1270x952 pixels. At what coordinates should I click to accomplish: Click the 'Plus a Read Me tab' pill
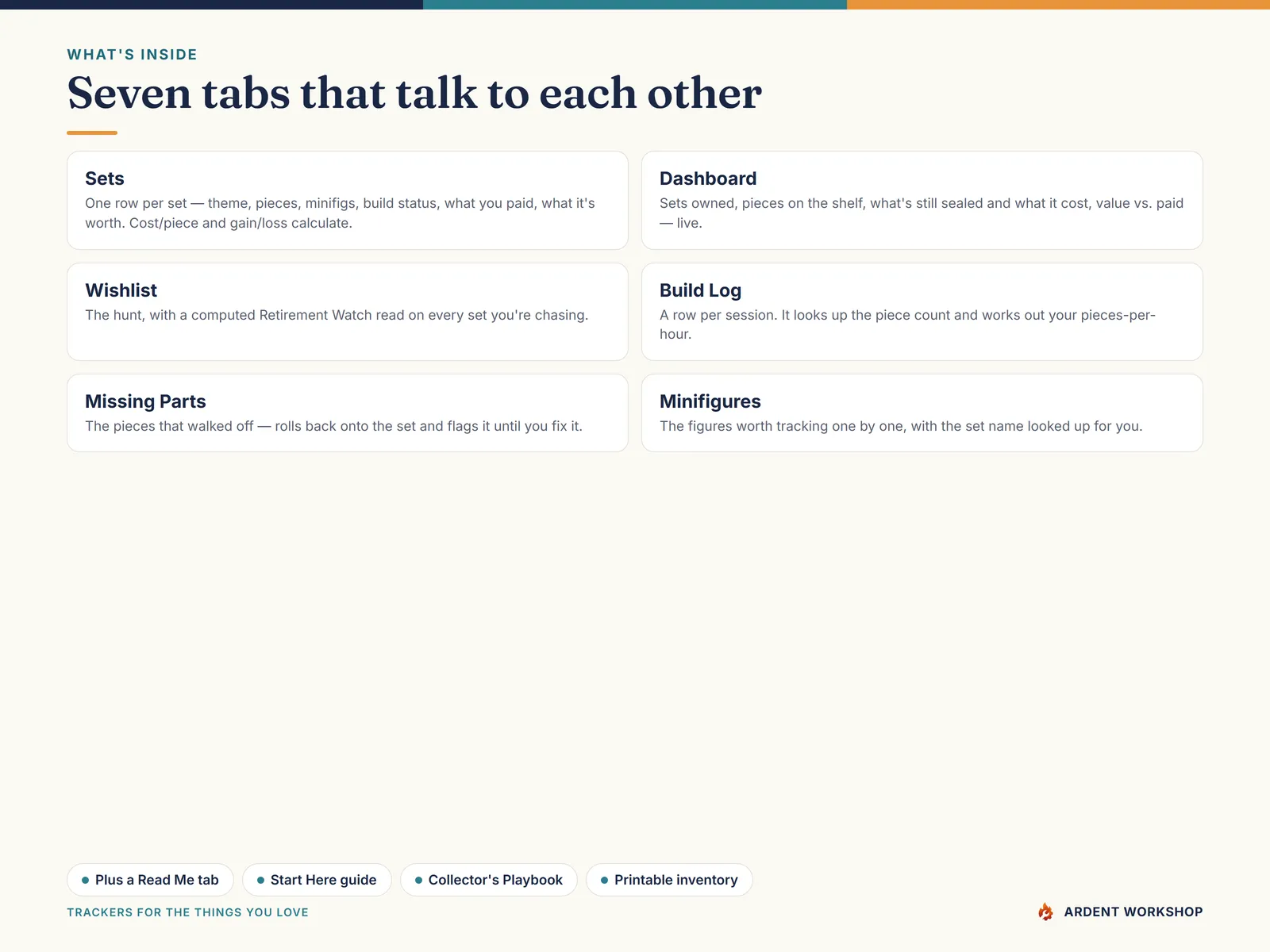150,880
